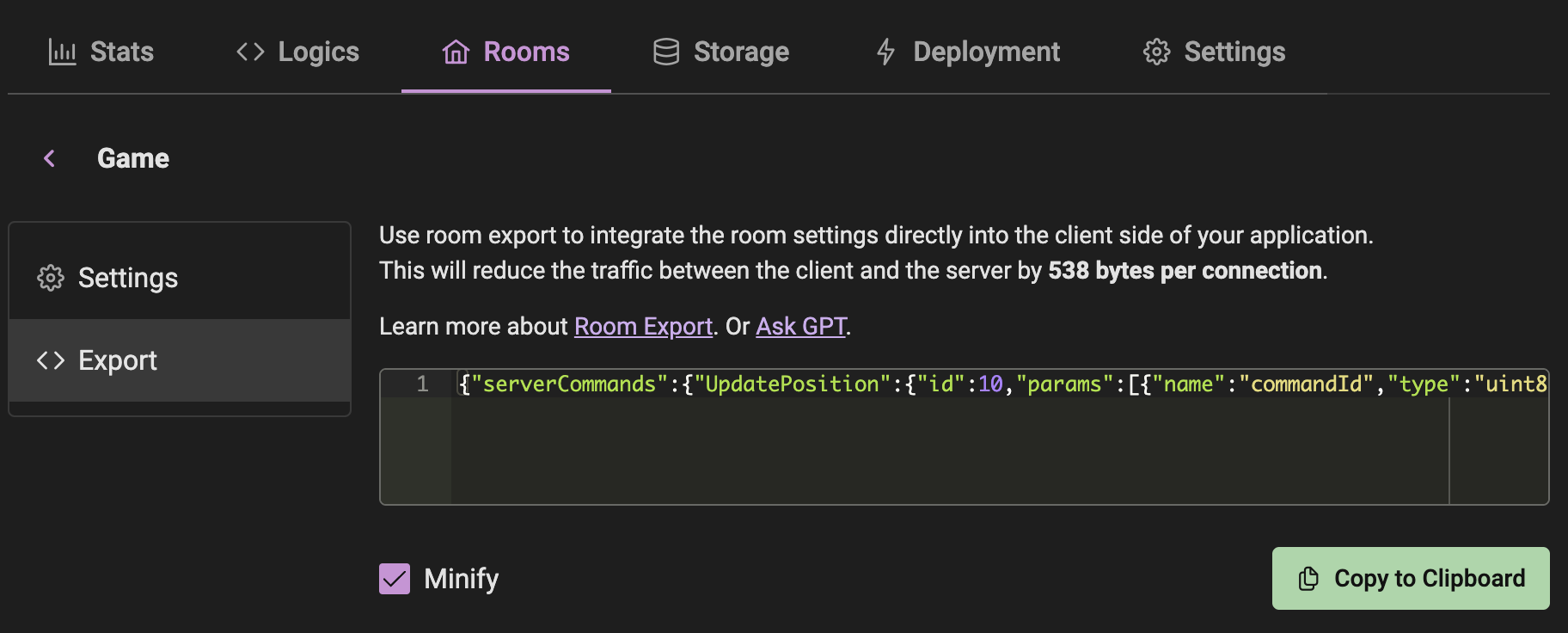Click inside the JSON export code editor
Viewport: 1568px width, 633px height.
(964, 437)
